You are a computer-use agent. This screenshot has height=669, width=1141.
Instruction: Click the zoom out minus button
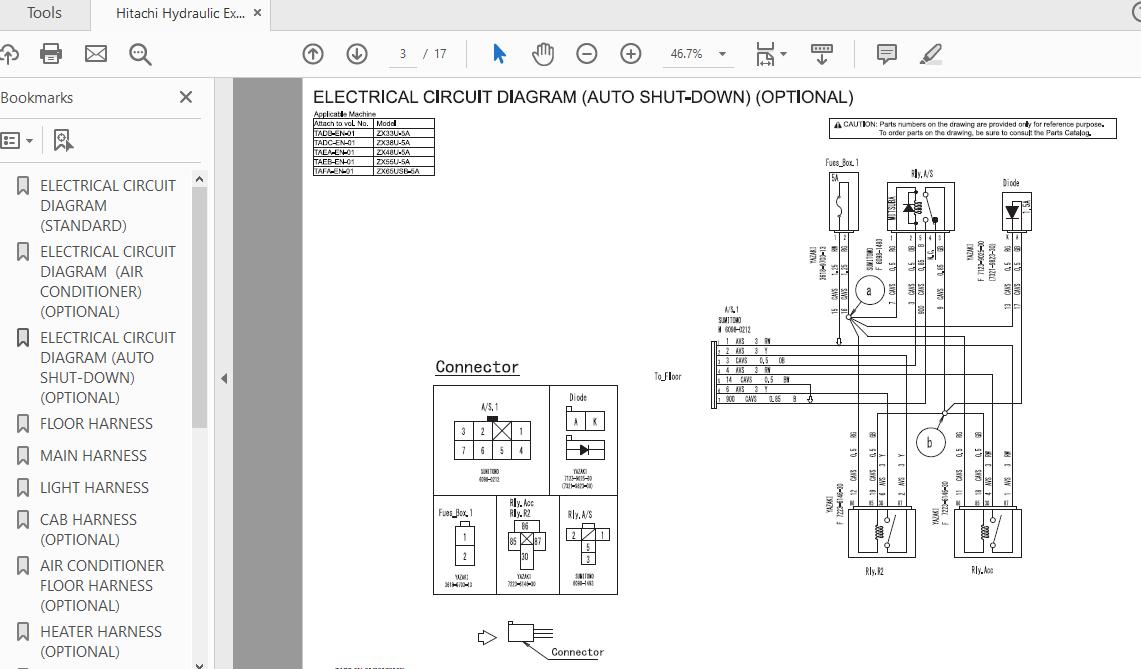[587, 54]
